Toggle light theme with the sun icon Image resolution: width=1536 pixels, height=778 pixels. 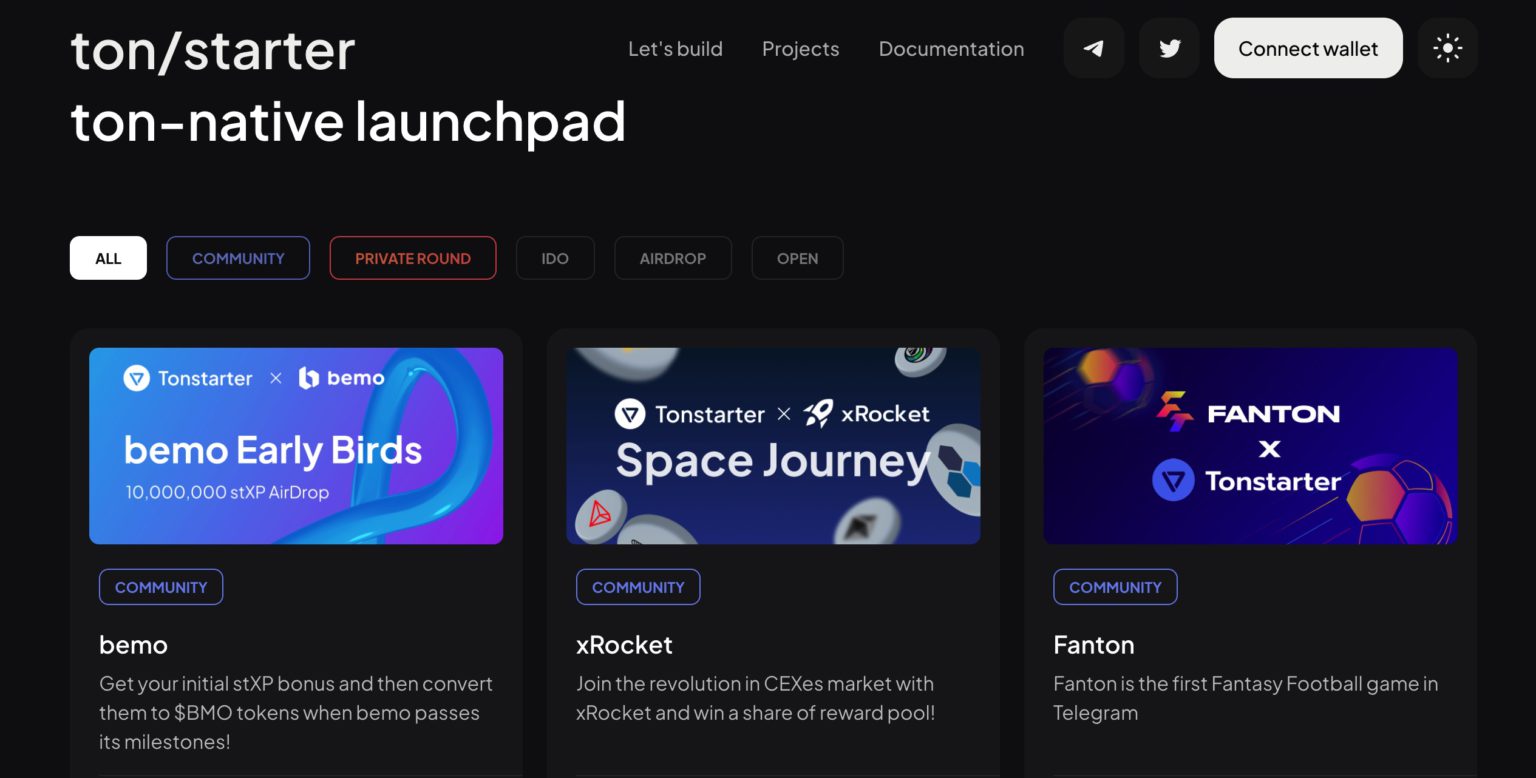coord(1447,48)
